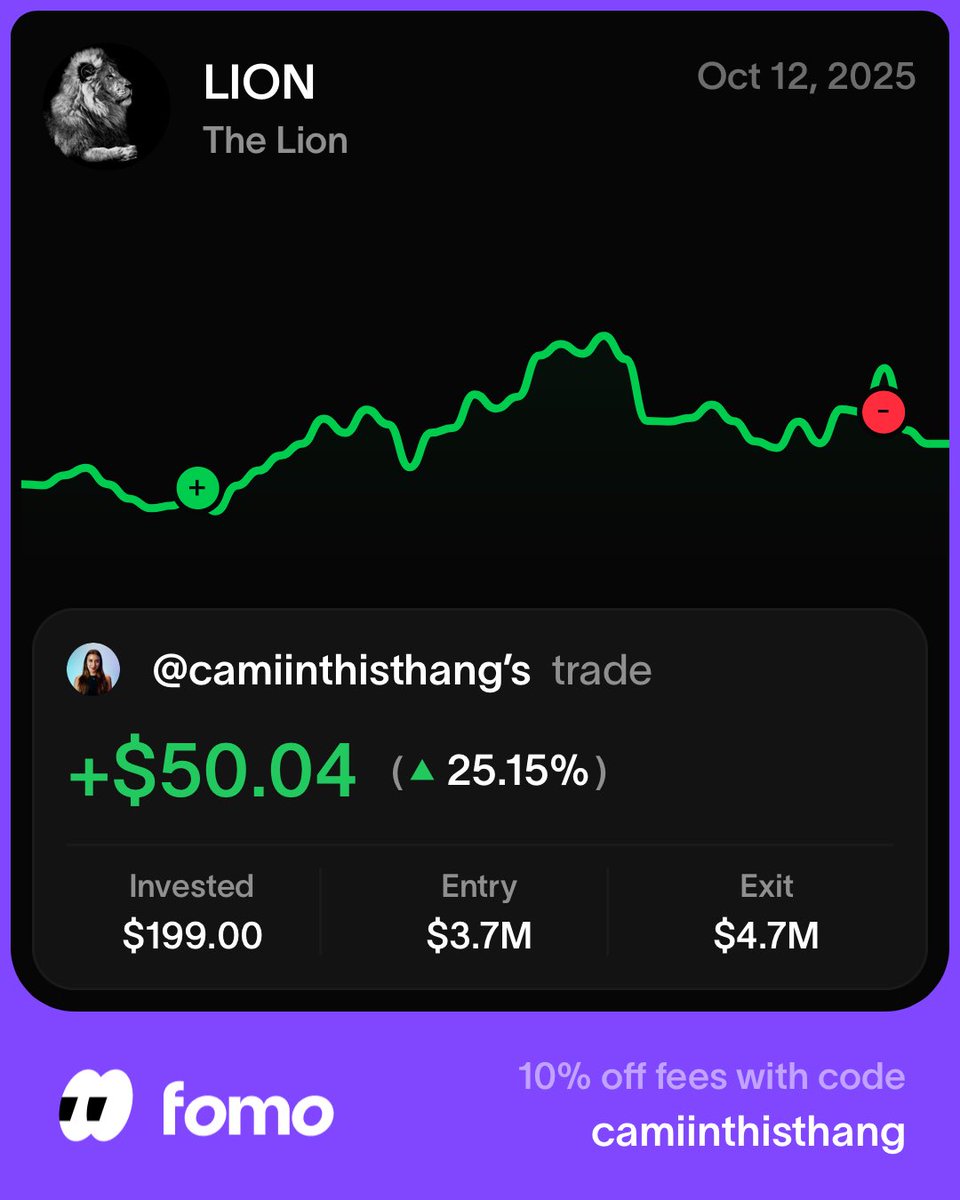Click the fomo brand wordmark
Viewport: 960px width, 1200px height.
[247, 1109]
